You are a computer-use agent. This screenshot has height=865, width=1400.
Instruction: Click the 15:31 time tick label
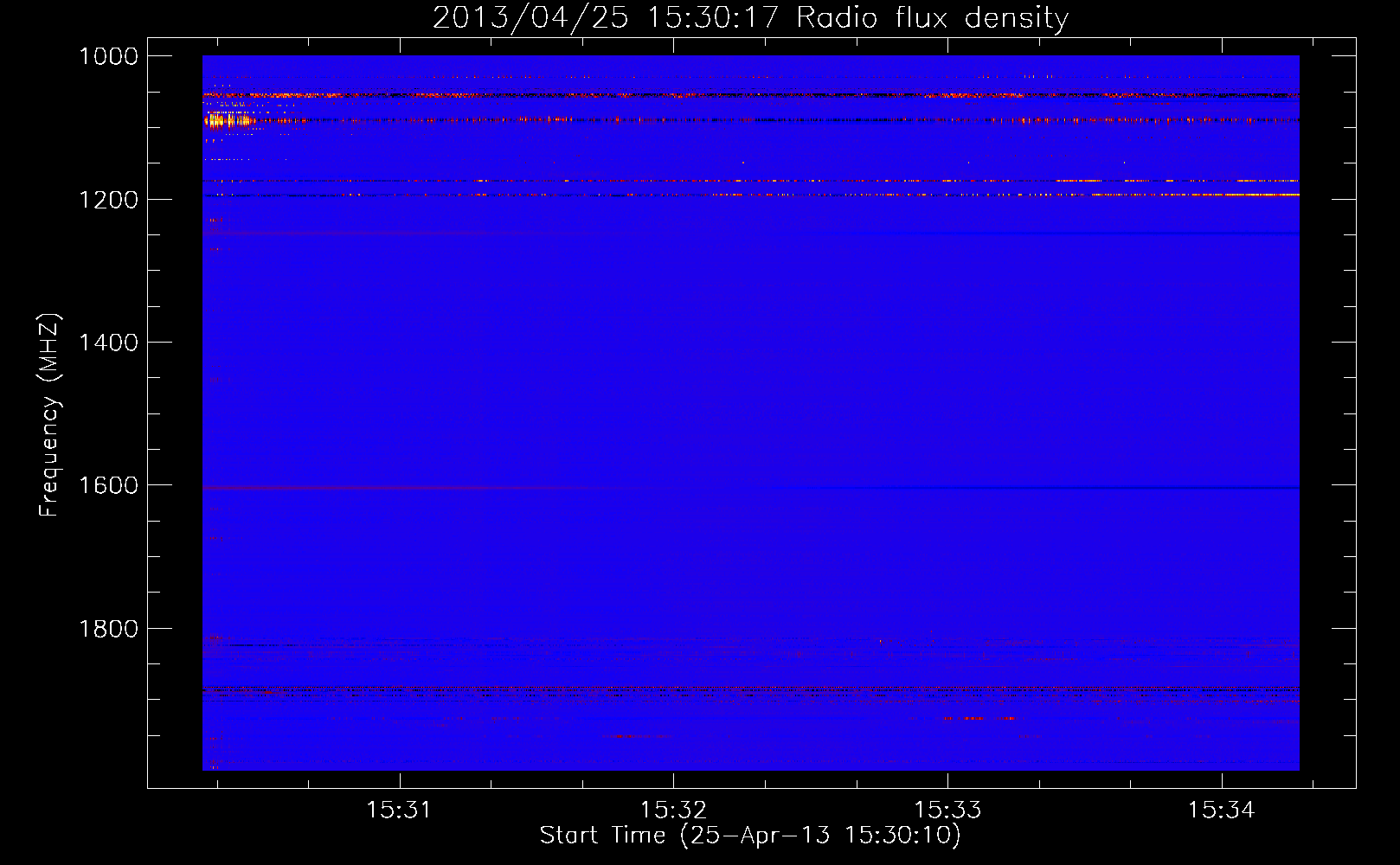[x=399, y=810]
